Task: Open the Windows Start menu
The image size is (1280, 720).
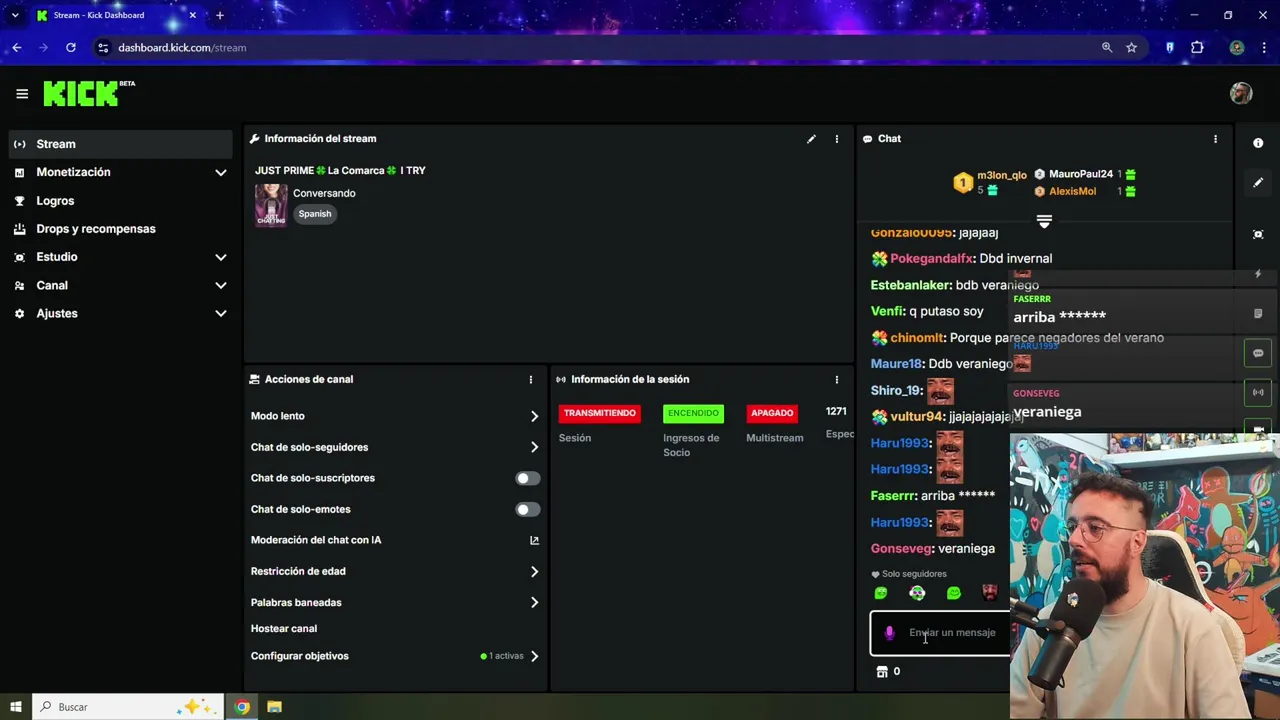Action: [15, 707]
